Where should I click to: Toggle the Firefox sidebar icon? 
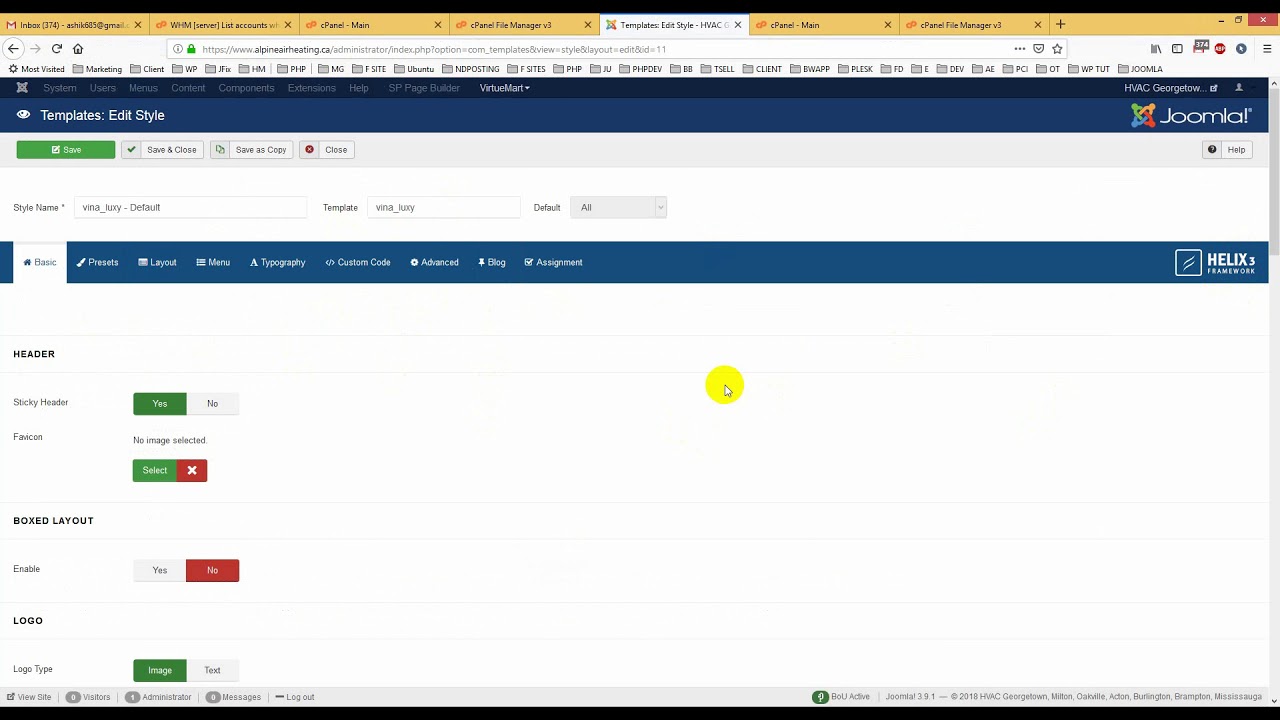coord(1177,48)
